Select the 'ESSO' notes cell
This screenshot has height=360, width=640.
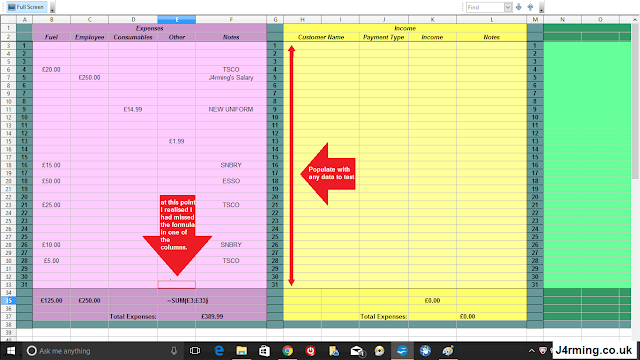tap(231, 181)
